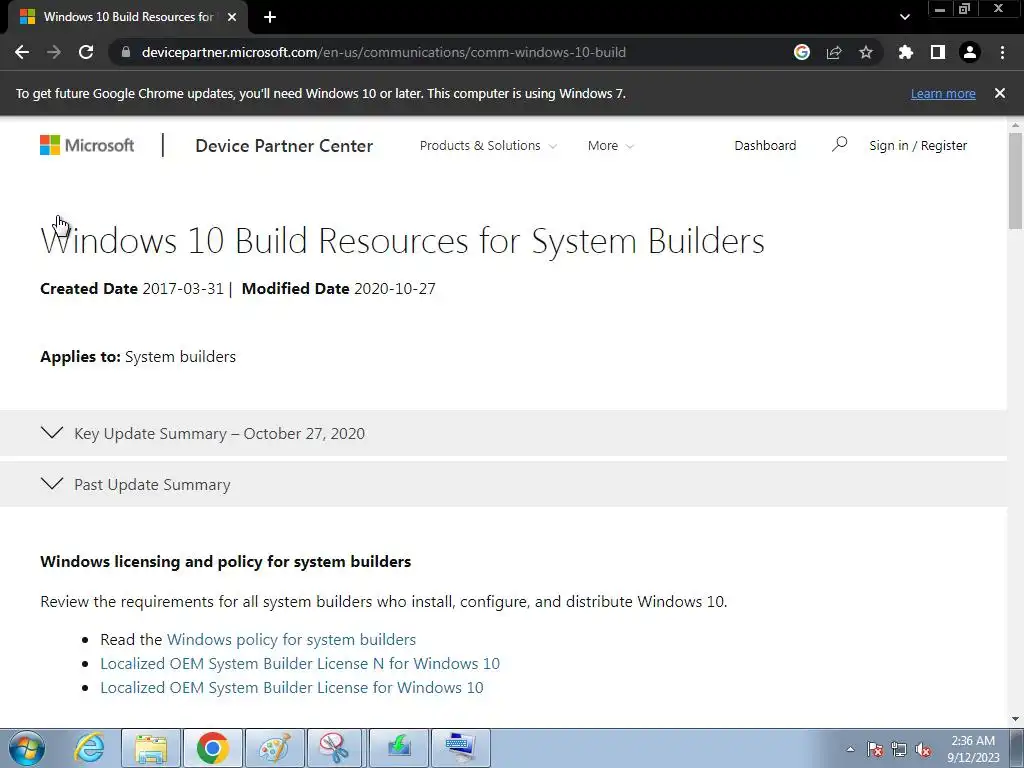
Task: Reload the current page
Action: click(86, 52)
